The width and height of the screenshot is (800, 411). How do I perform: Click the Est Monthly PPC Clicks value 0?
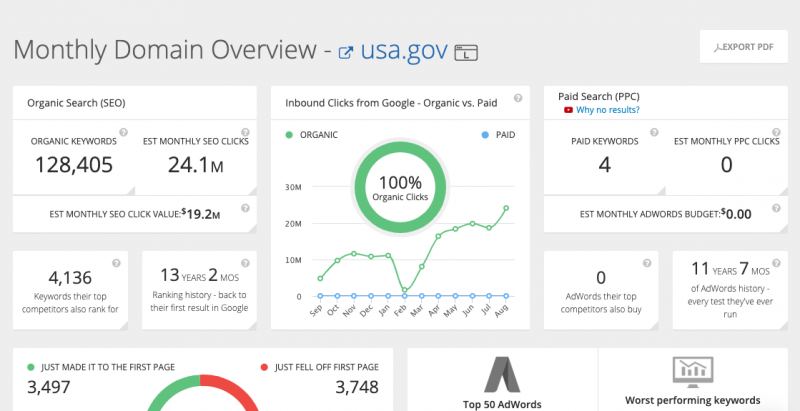pyautogui.click(x=727, y=165)
